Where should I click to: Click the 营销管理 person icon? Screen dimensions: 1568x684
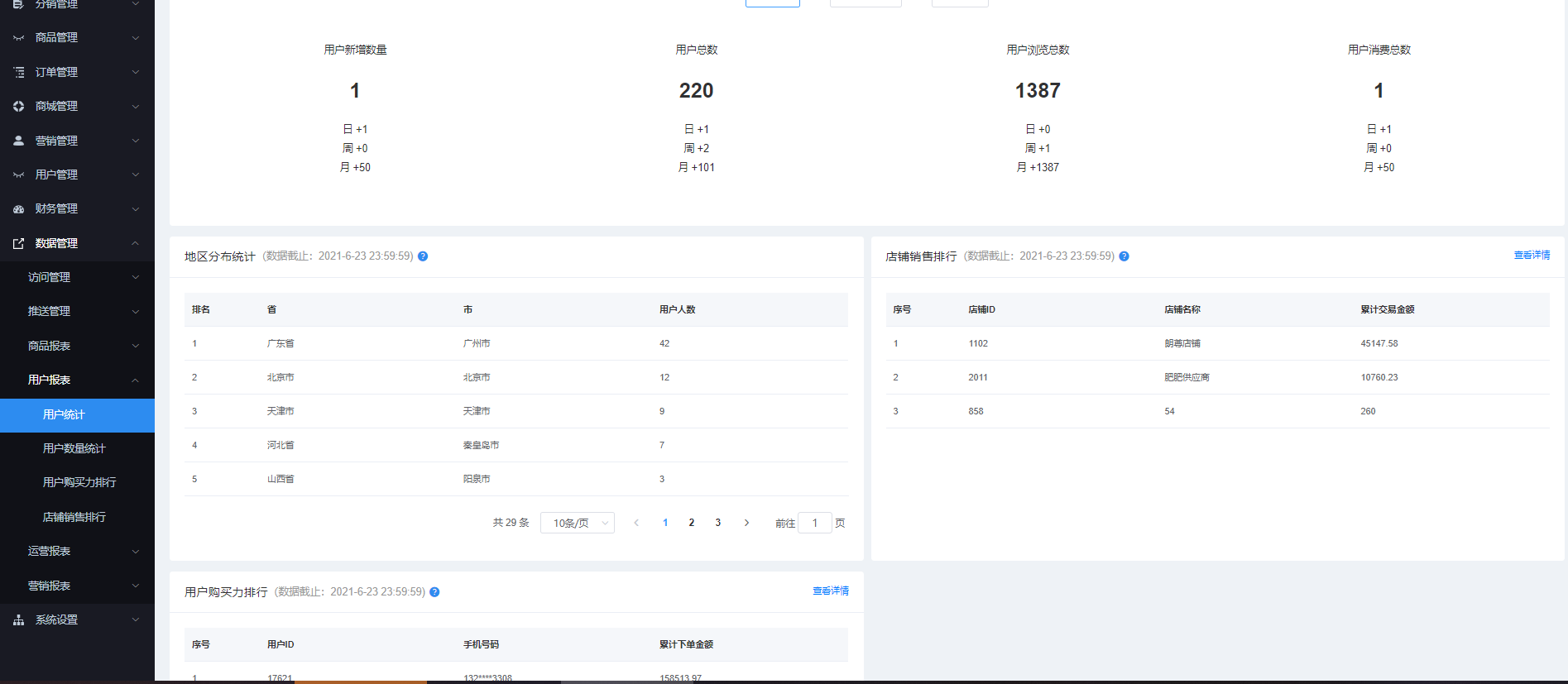tap(18, 141)
